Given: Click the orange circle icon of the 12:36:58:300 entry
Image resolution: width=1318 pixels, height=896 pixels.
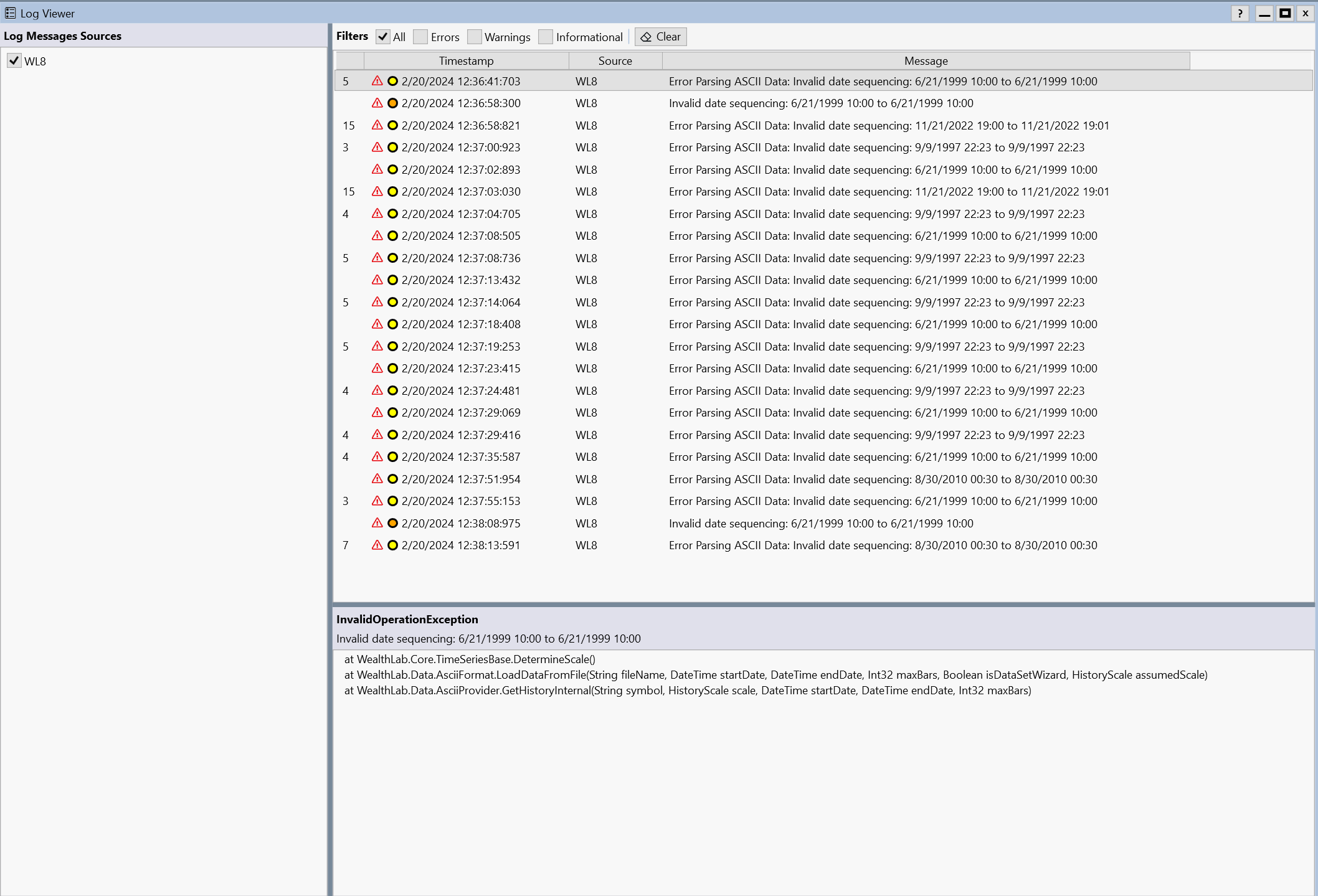Looking at the screenshot, I should 392,103.
